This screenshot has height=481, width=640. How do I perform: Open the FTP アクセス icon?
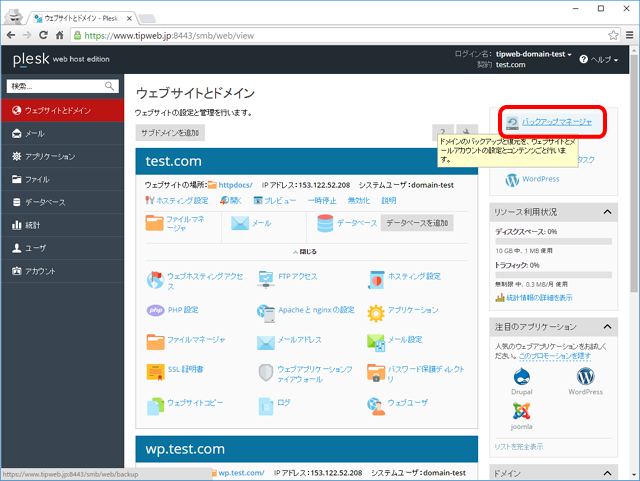tap(266, 280)
